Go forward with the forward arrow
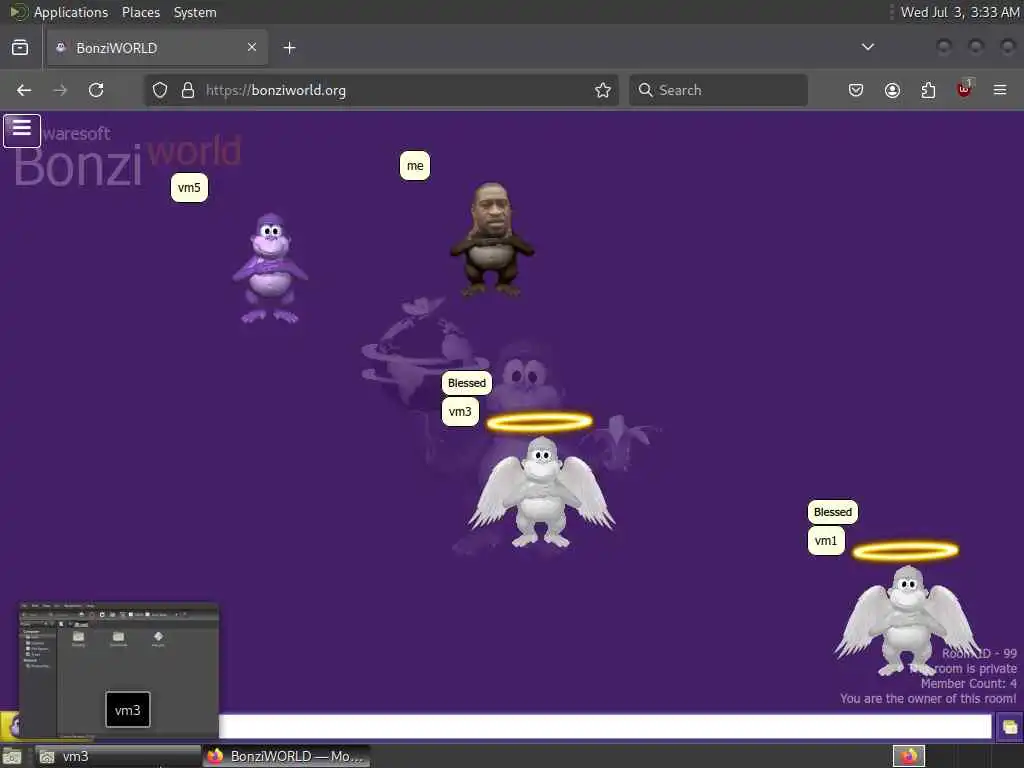 point(60,90)
